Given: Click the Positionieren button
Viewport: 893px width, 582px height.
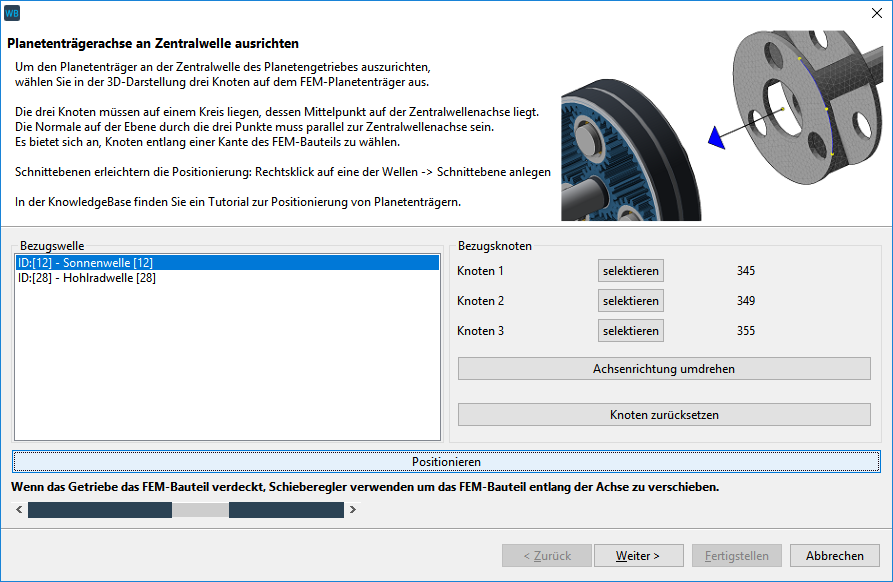Looking at the screenshot, I should click(446, 462).
